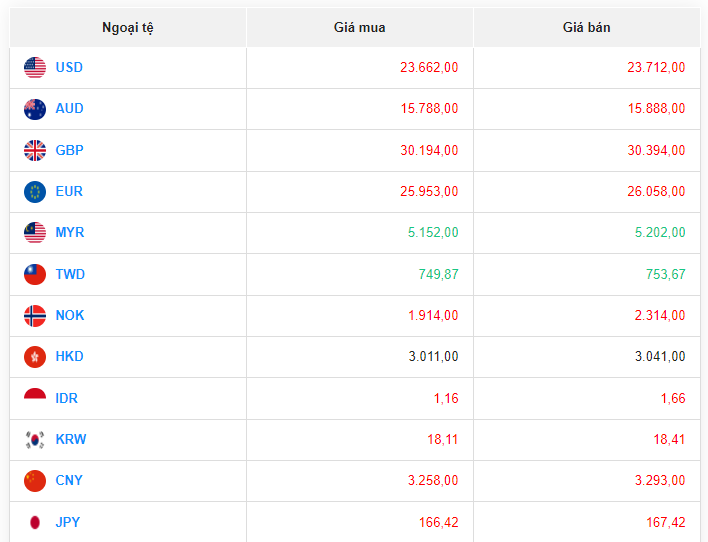Click the South Korean flag icon for KRW
The image size is (708, 542).
35,439
